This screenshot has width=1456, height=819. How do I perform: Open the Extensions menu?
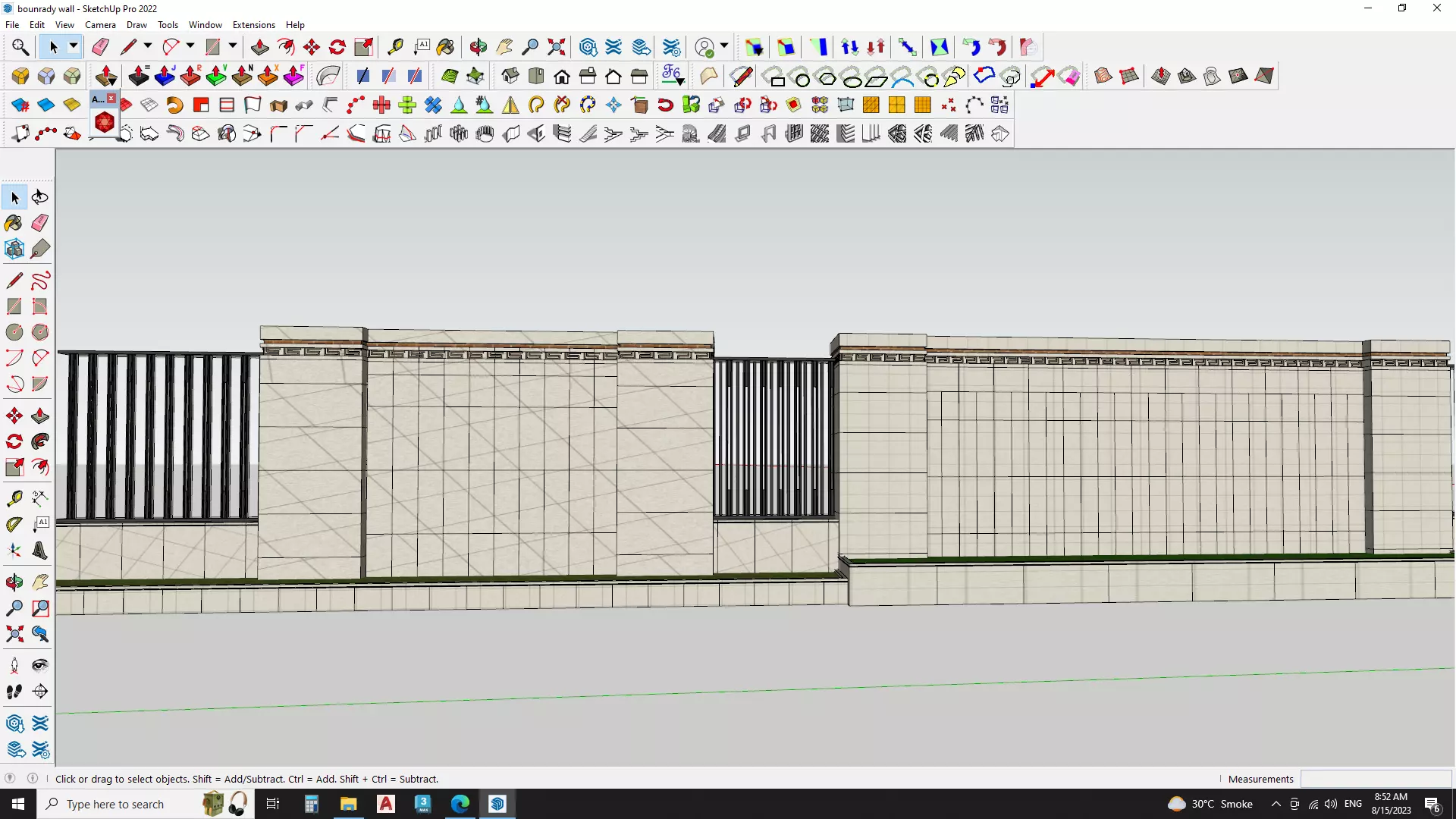pos(253,25)
